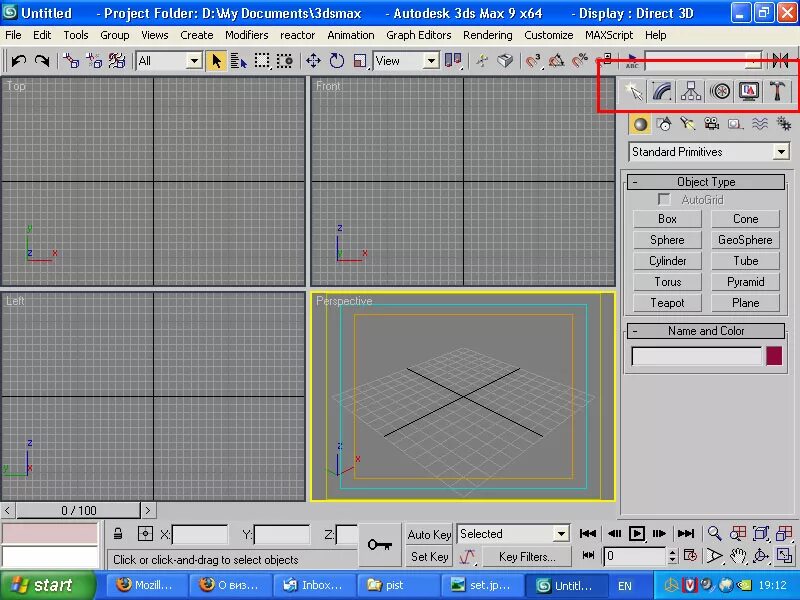Open the selection filter All dropdown
The width and height of the screenshot is (800, 600).
pos(168,61)
